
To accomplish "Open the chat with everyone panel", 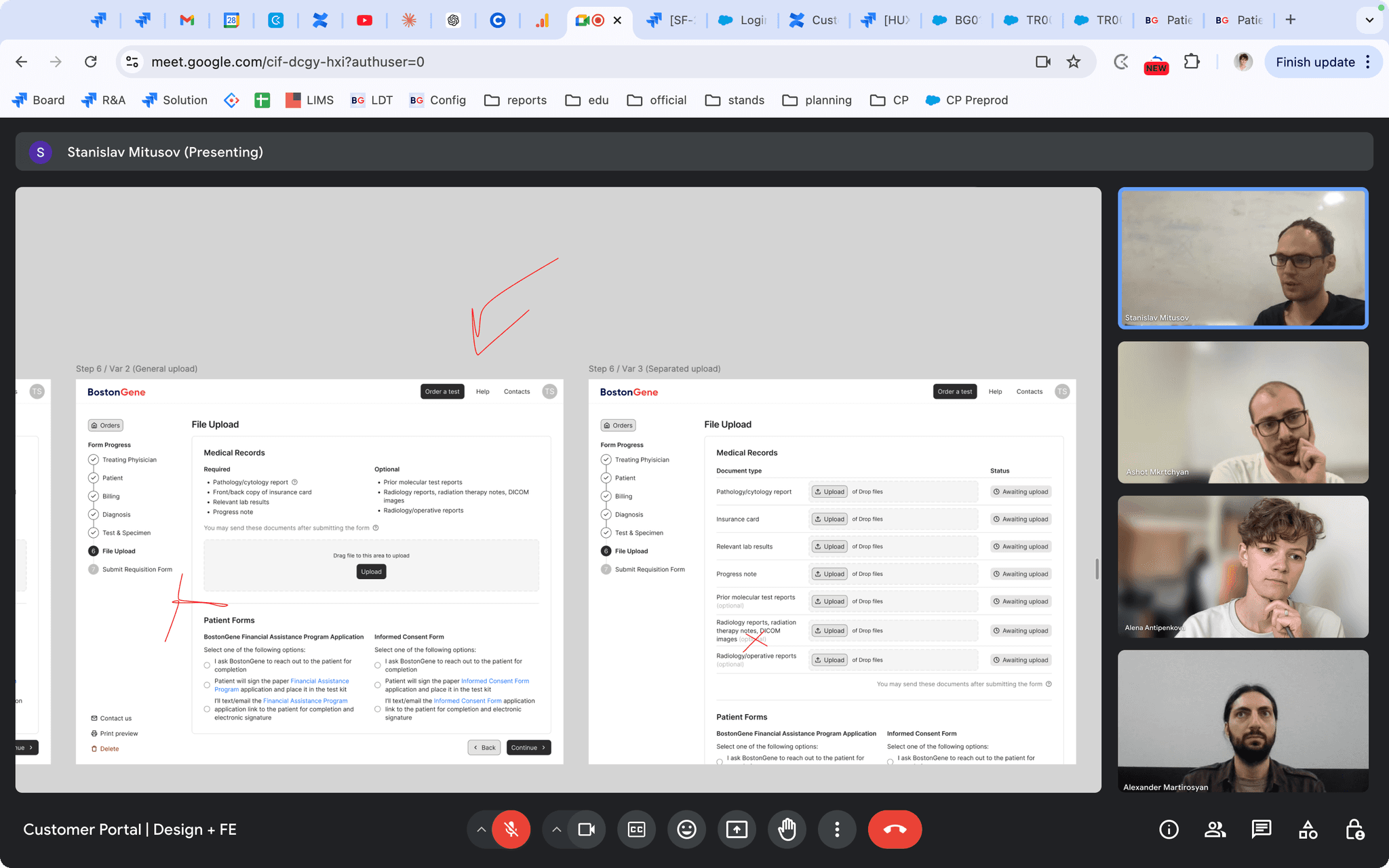I will [x=1261, y=829].
